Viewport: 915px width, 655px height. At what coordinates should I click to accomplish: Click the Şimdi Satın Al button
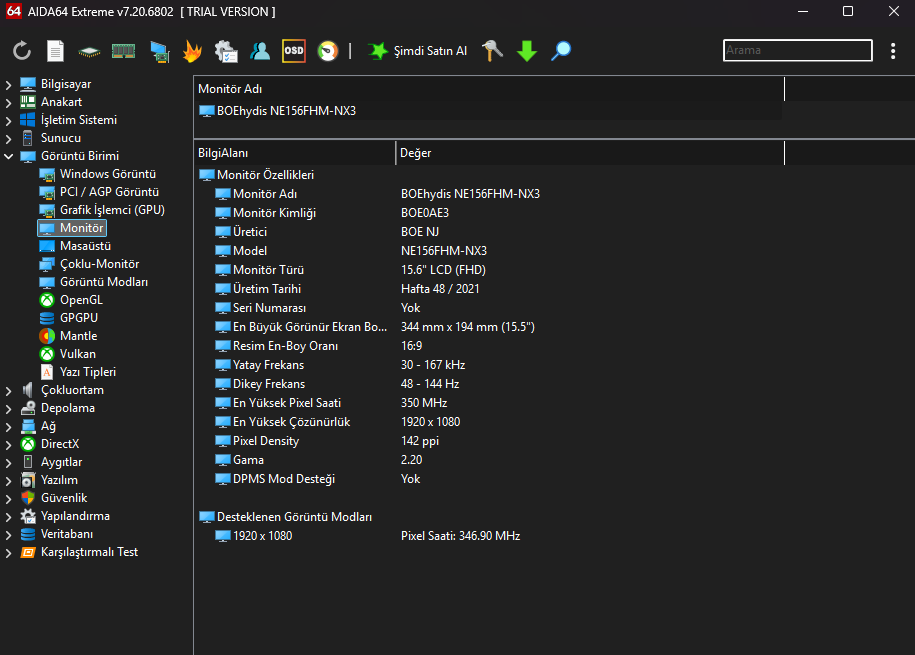click(x=418, y=51)
